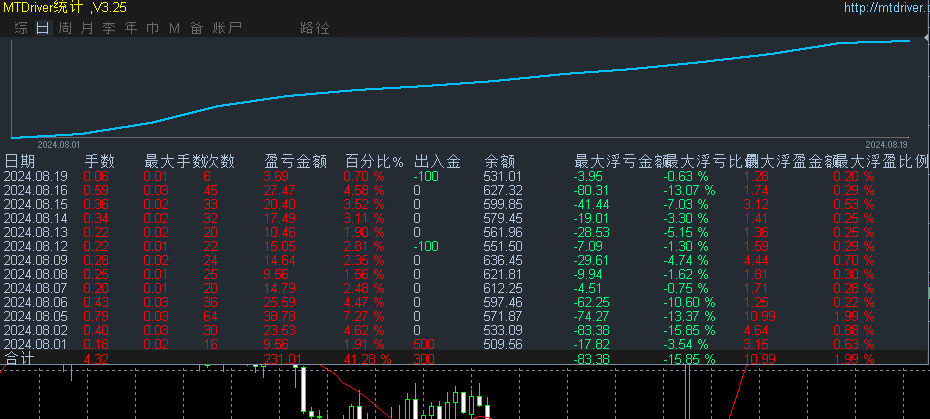Switch to the 综 summary tab
Screen dimensions: 930x419
pos(21,28)
